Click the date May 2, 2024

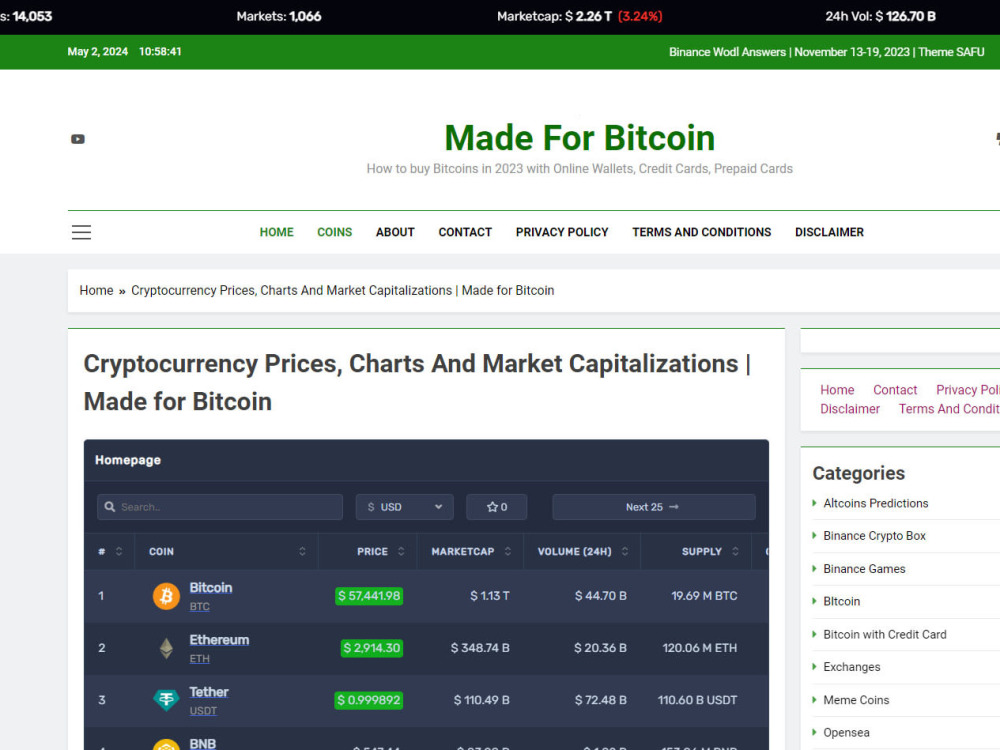pos(98,52)
